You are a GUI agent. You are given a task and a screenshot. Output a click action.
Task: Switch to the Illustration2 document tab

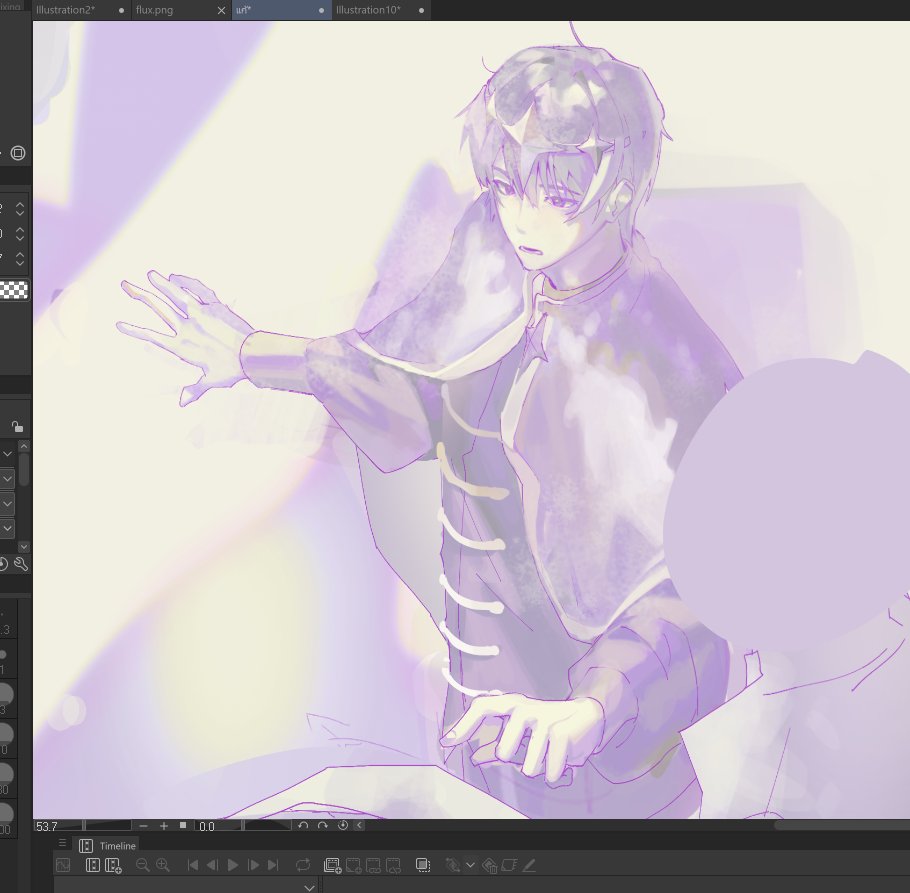81,10
